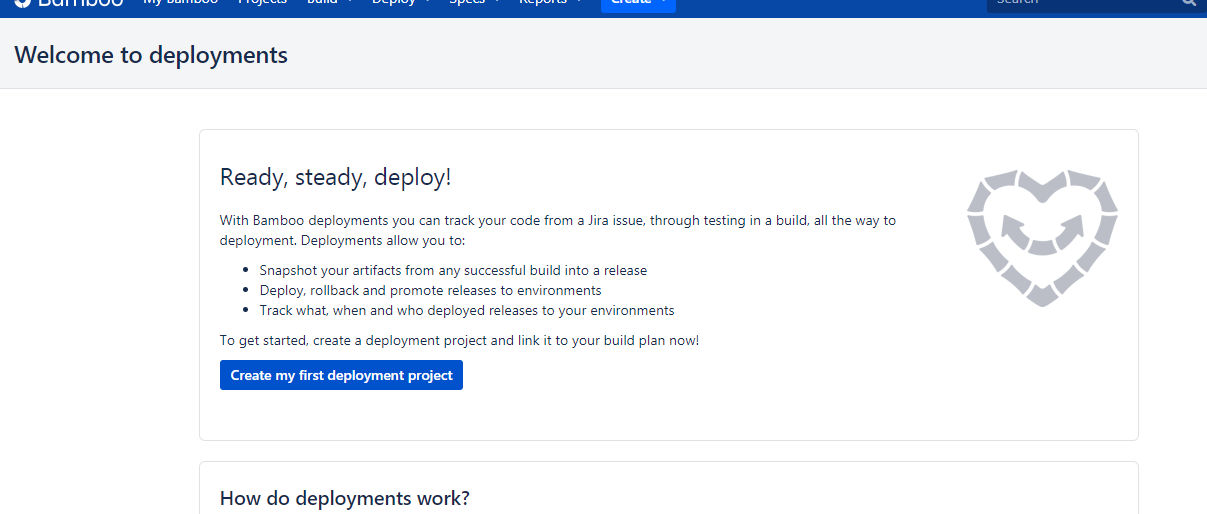Click 'To get started, create a deployment project' text

[460, 340]
